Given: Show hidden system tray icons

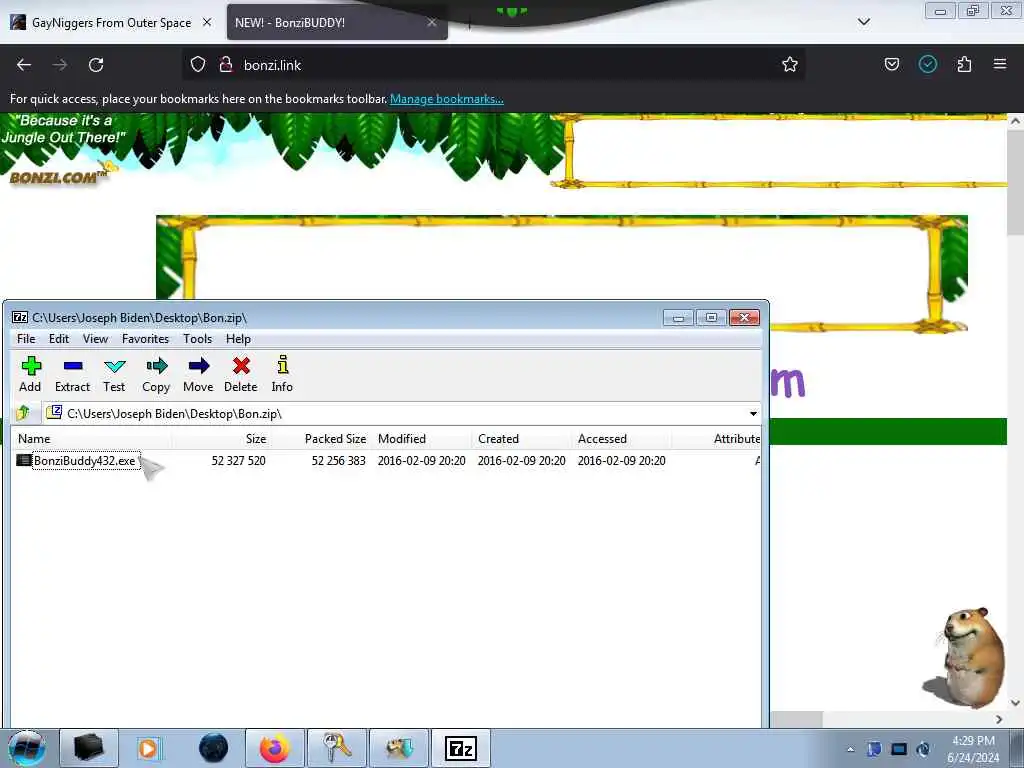Looking at the screenshot, I should (850, 750).
